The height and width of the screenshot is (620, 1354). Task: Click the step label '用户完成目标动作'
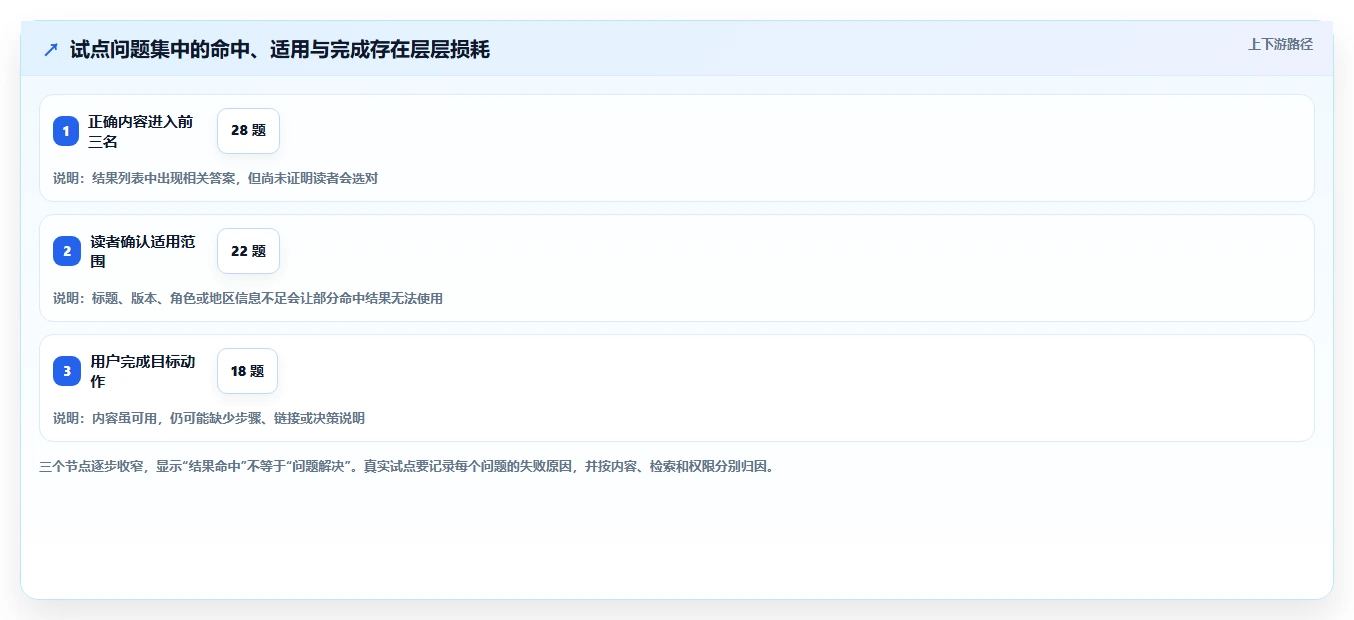point(143,371)
